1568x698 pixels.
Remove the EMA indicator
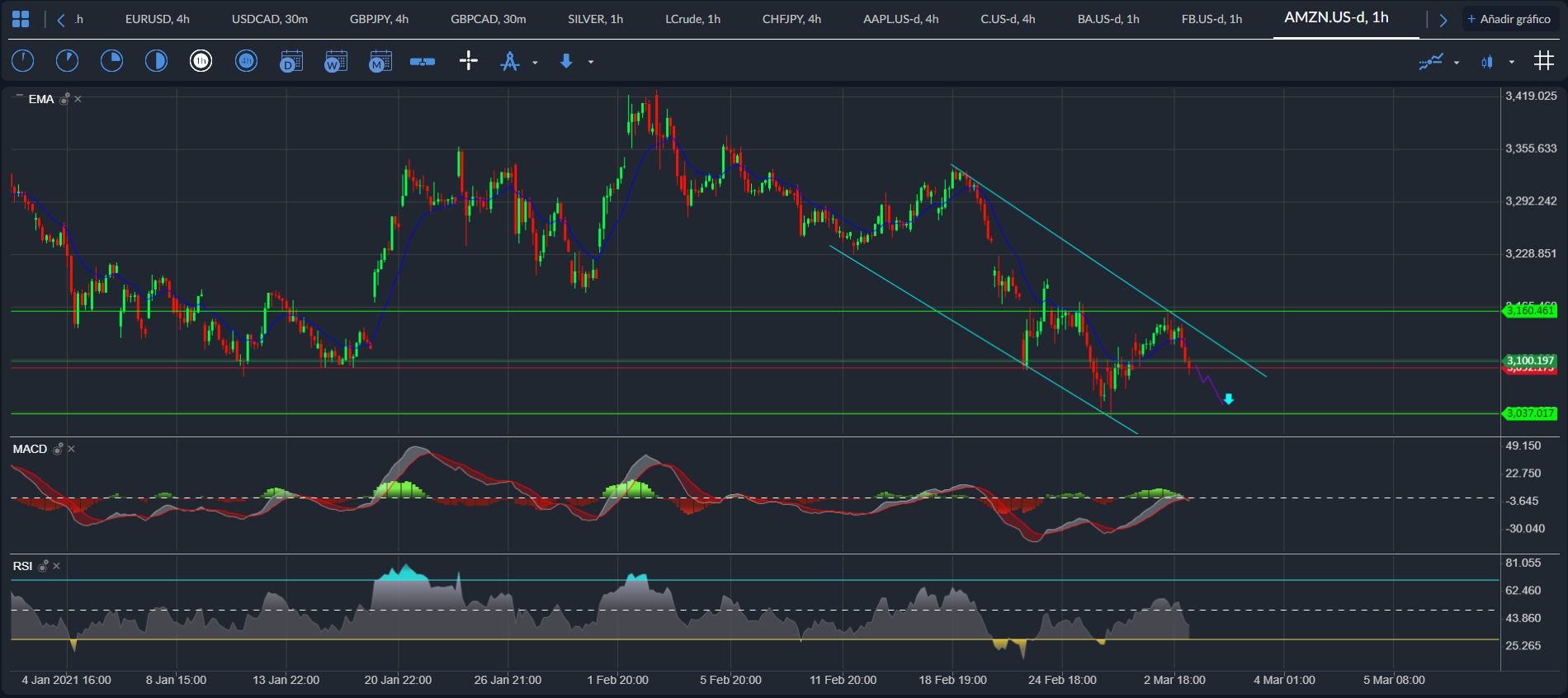(78, 99)
